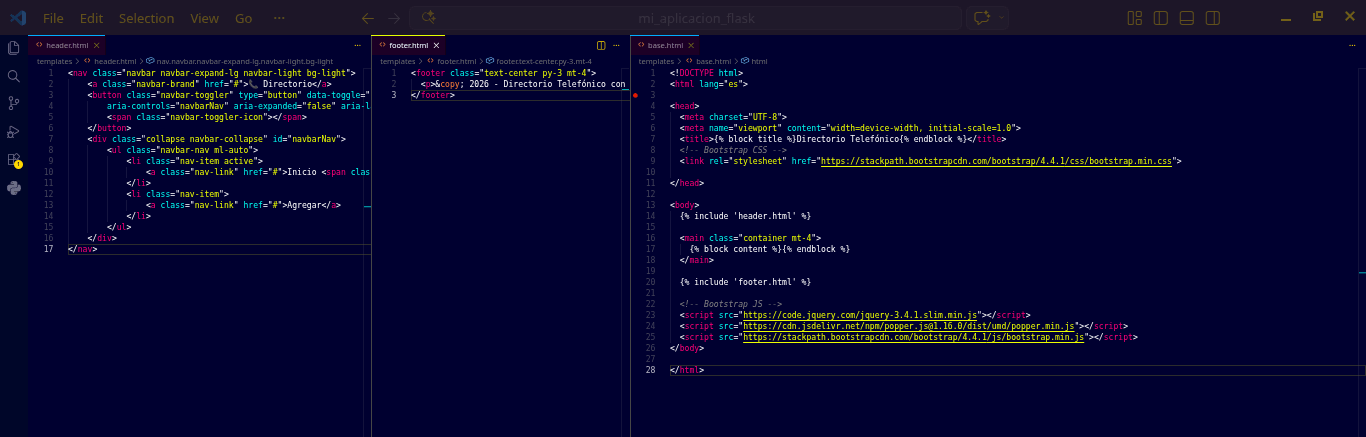Expand the footer.html breadcrumb
The height and width of the screenshot is (437, 1366).
[x=457, y=62]
